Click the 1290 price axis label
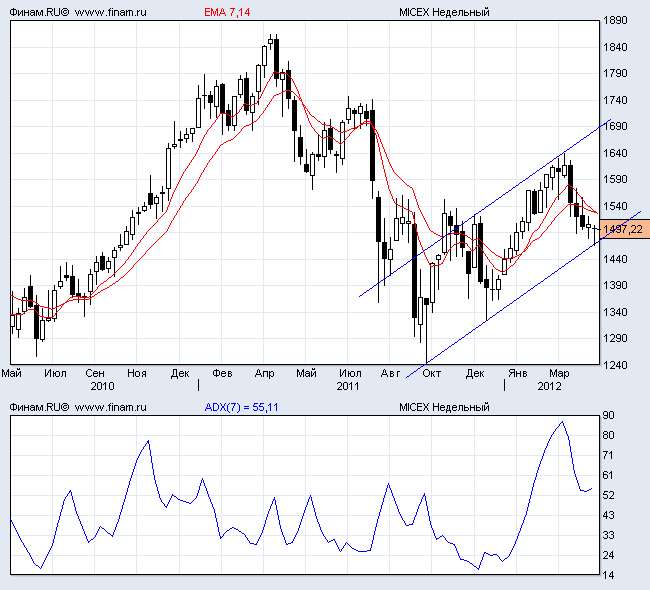Viewport: 650px width, 590px height. click(x=615, y=338)
